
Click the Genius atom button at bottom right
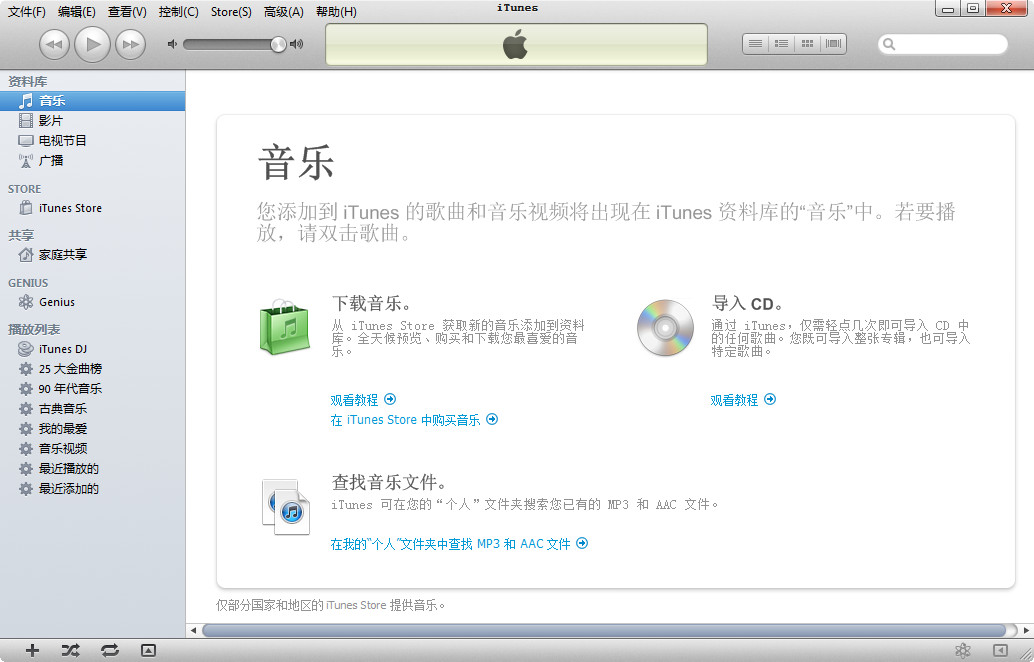[963, 651]
